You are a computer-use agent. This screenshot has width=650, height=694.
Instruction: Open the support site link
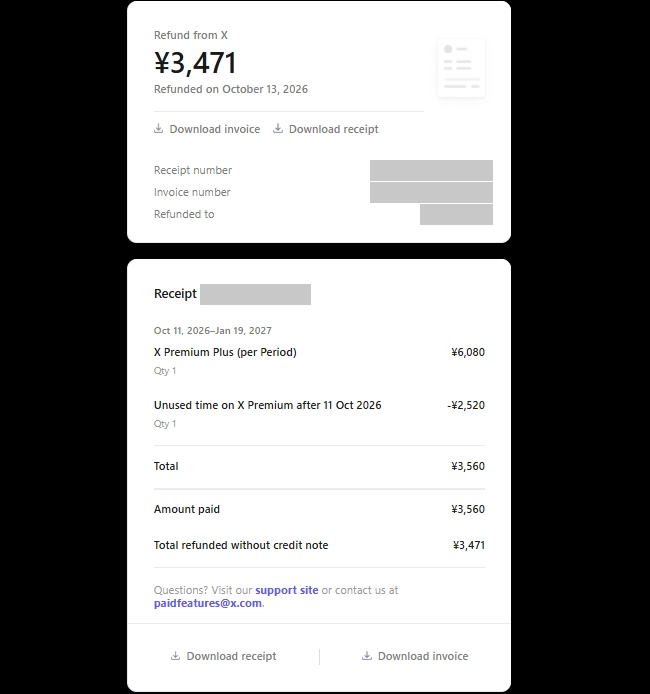coord(287,590)
